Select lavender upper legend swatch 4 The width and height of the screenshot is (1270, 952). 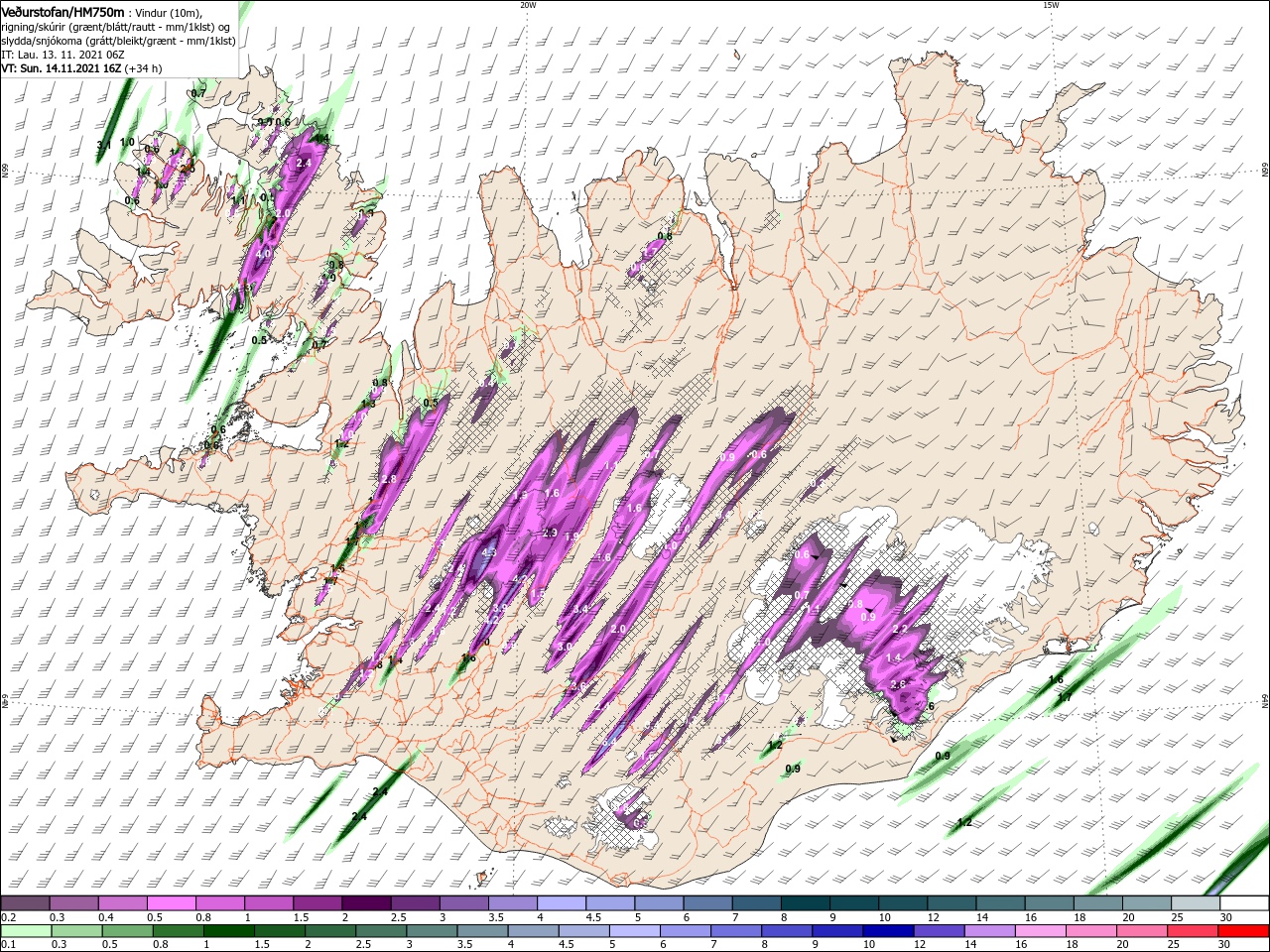561,903
